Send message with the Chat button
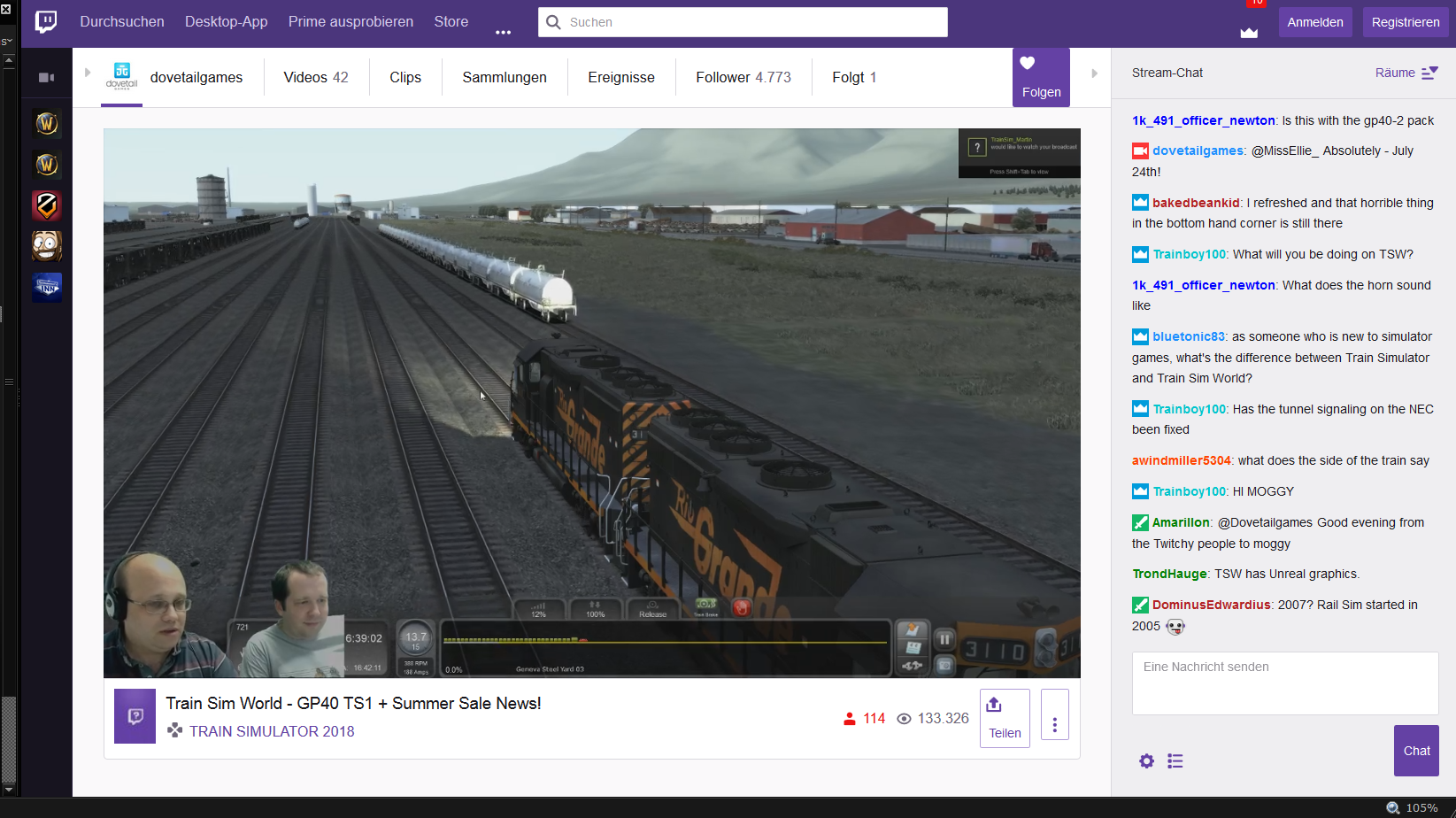 1416,751
